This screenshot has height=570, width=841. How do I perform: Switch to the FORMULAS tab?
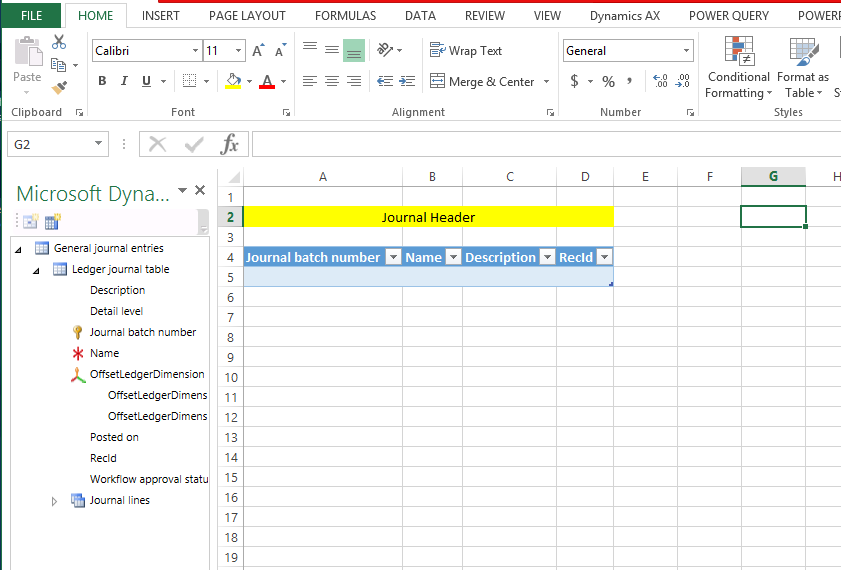click(x=345, y=16)
